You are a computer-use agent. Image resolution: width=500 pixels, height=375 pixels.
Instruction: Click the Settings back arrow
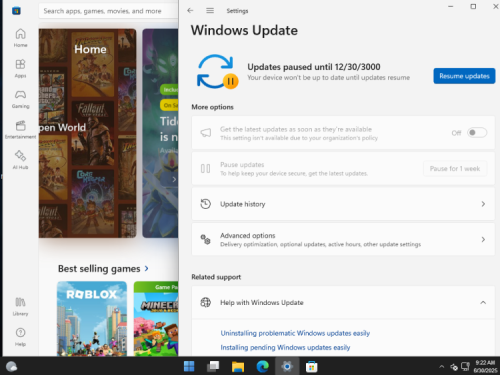click(x=190, y=11)
